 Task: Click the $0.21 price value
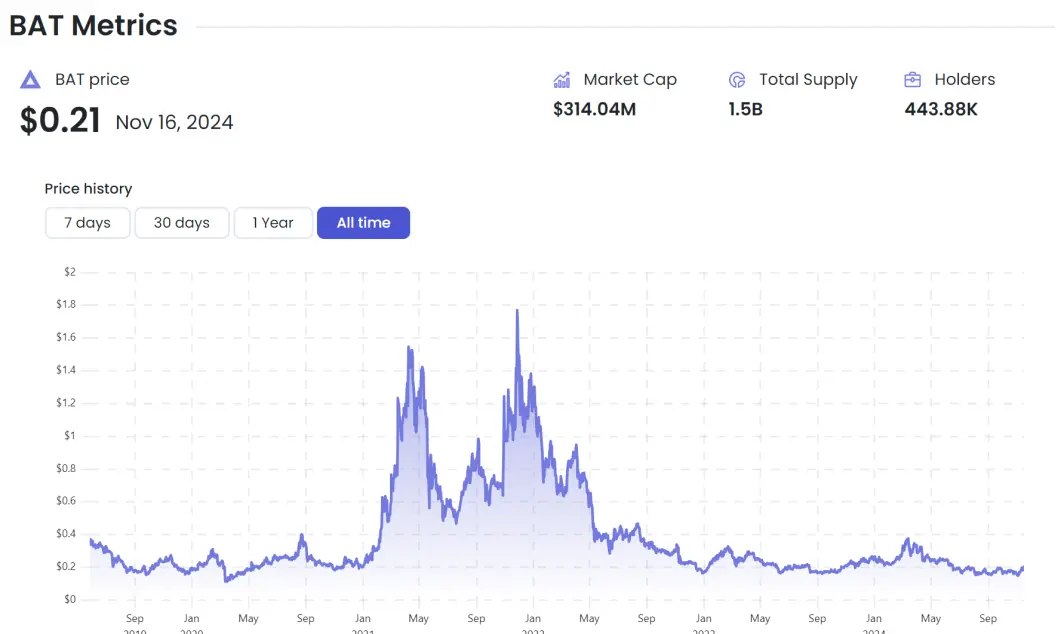(60, 121)
